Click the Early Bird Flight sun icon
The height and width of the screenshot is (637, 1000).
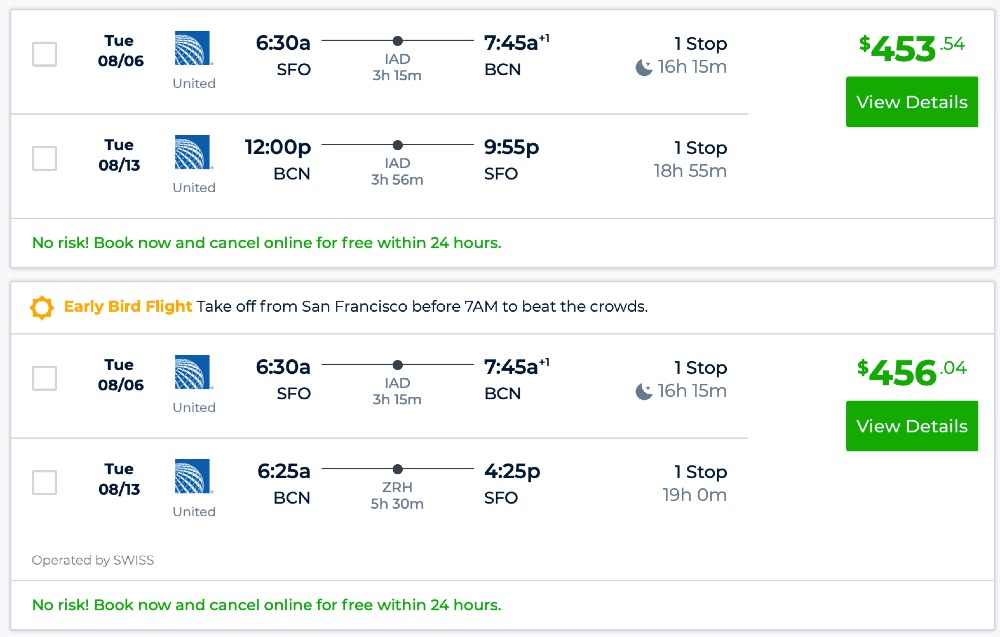[42, 307]
